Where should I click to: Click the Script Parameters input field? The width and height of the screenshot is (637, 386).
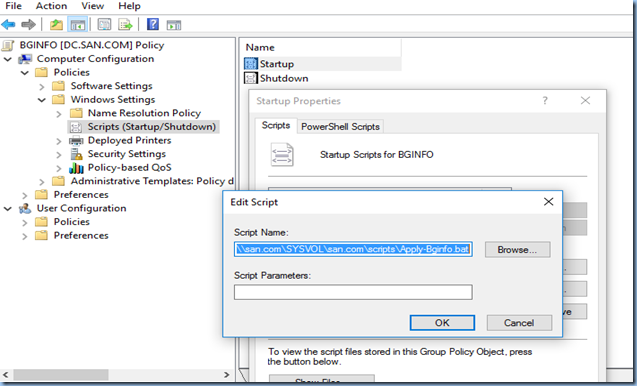353,292
